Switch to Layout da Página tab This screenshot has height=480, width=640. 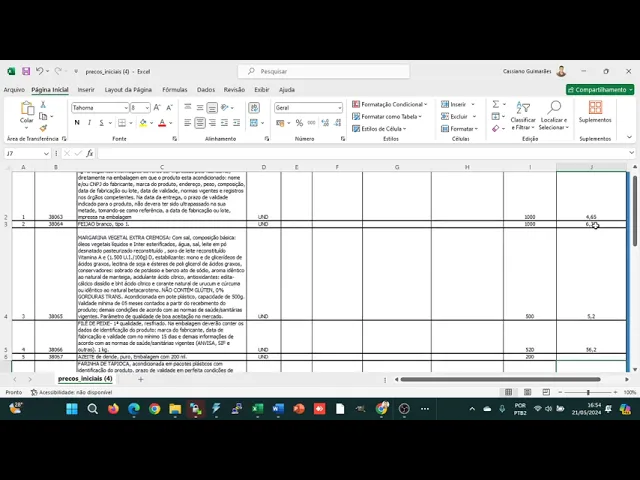click(128, 90)
